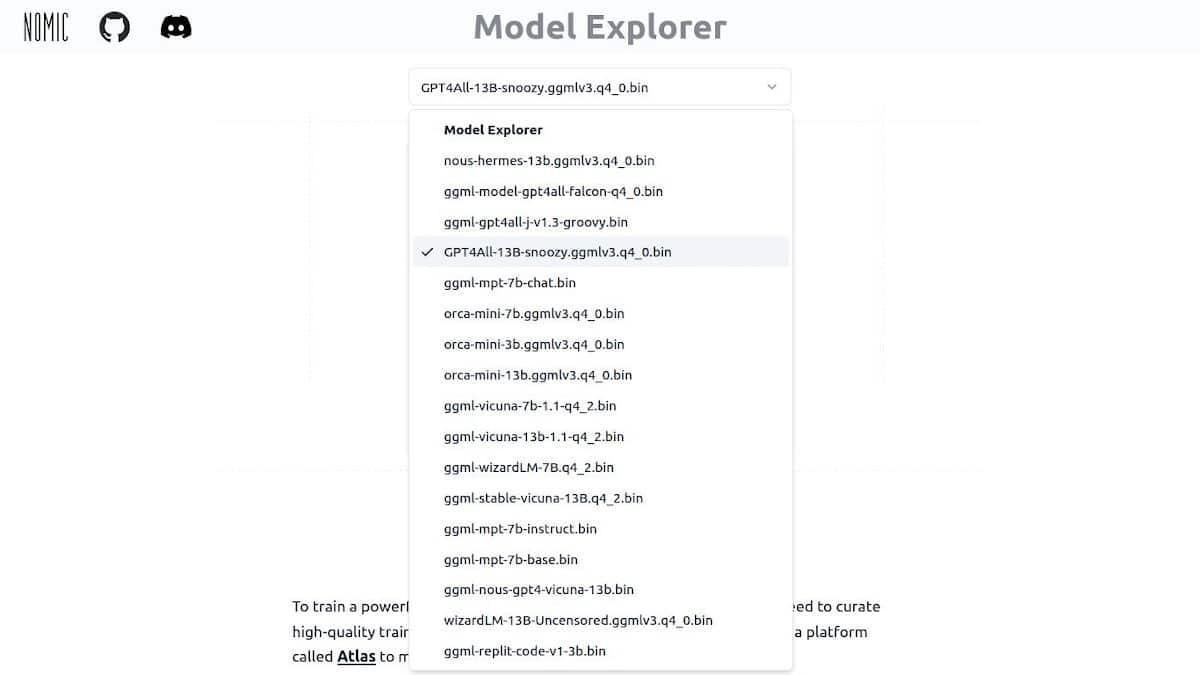Pick ggml-mpt-7b-instruct.bin option
This screenshot has width=1200, height=675.
tap(520, 528)
